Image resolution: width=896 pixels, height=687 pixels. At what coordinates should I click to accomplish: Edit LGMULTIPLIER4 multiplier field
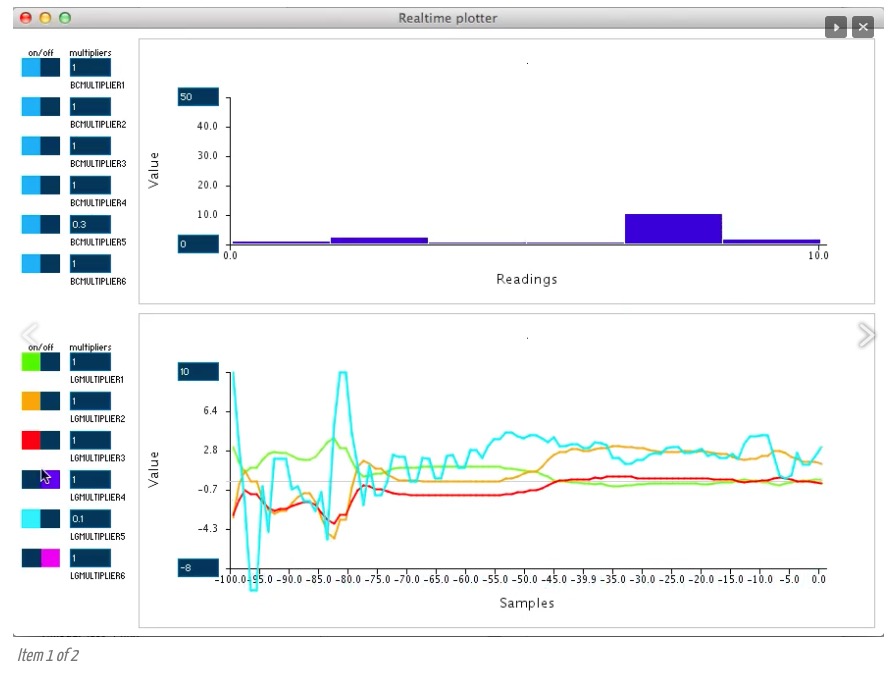[90, 480]
